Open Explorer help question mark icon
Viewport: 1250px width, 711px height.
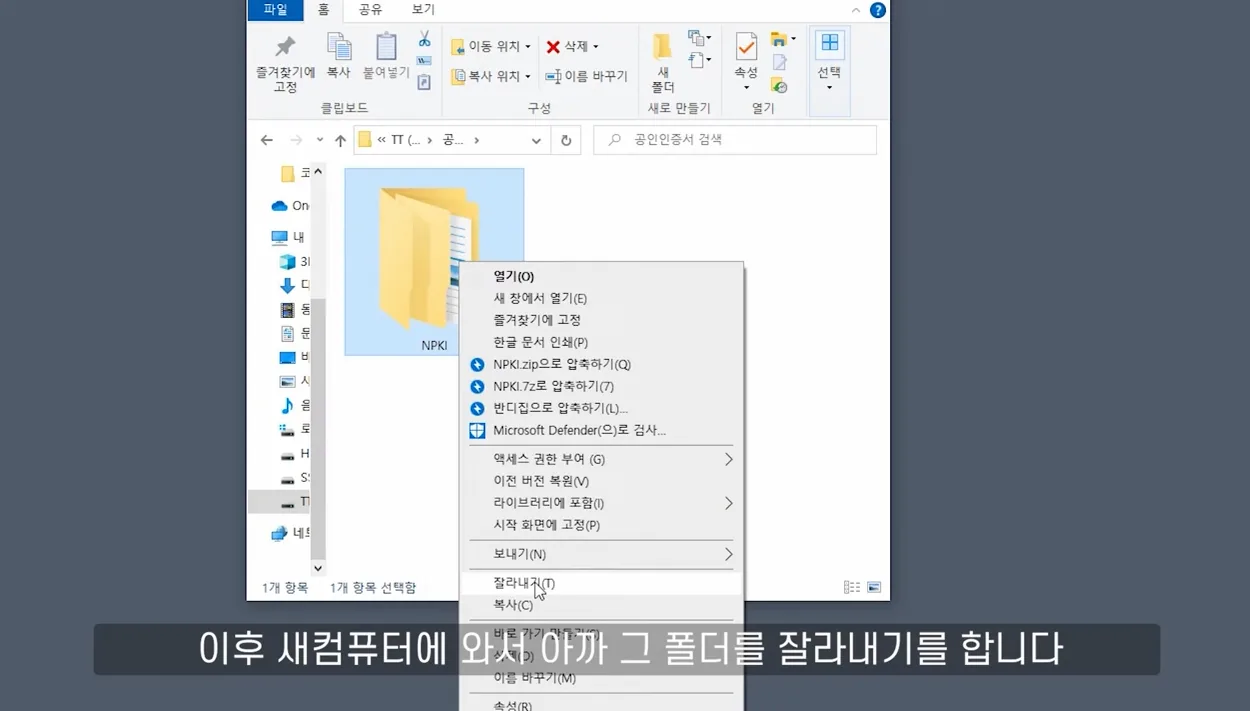pos(877,10)
